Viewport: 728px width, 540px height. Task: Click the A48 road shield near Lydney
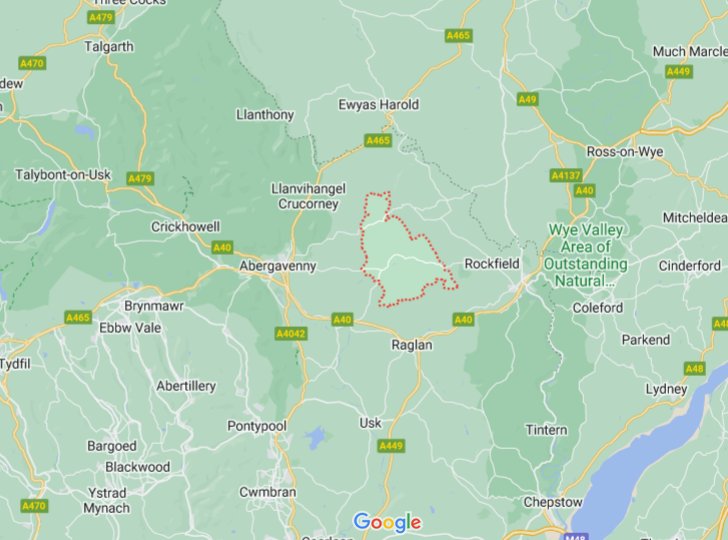695,369
